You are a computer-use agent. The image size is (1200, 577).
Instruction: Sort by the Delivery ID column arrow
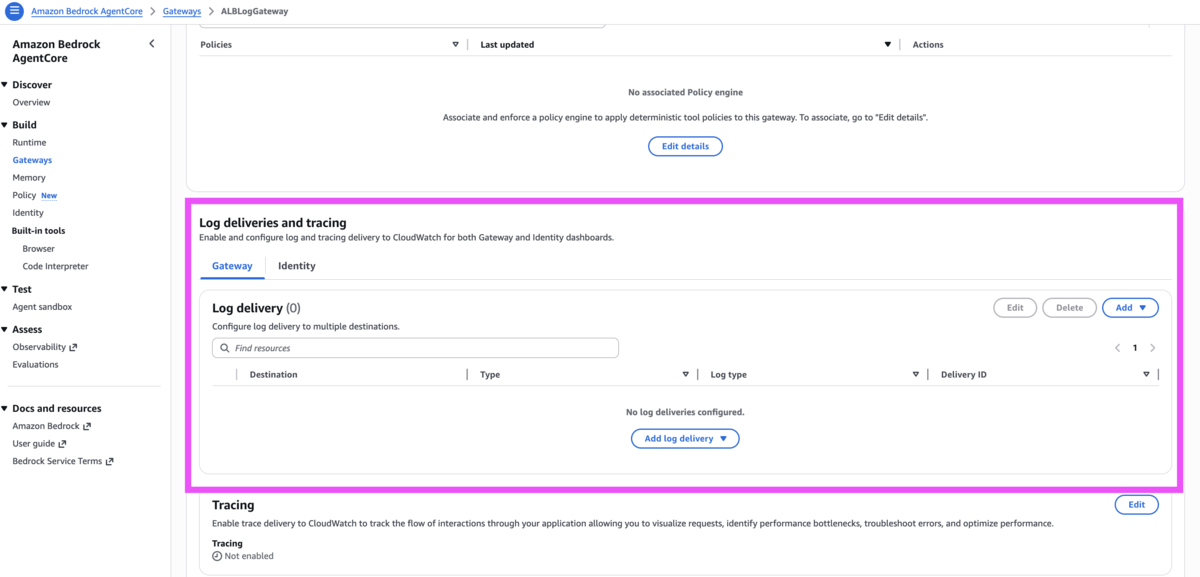tap(1146, 375)
